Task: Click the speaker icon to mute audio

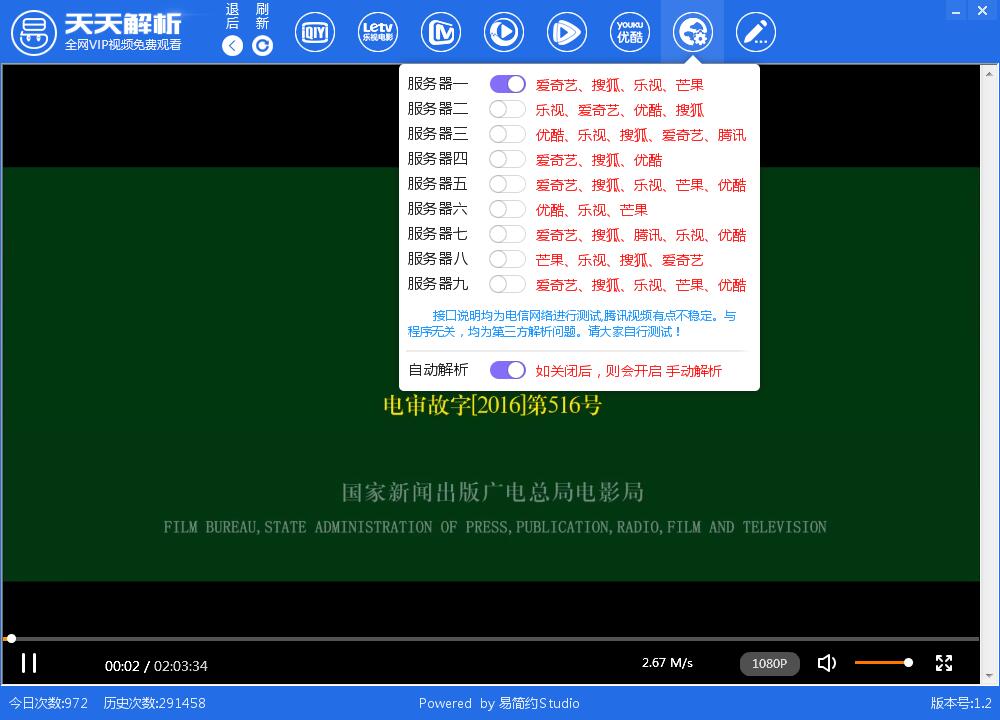Action: pos(828,662)
